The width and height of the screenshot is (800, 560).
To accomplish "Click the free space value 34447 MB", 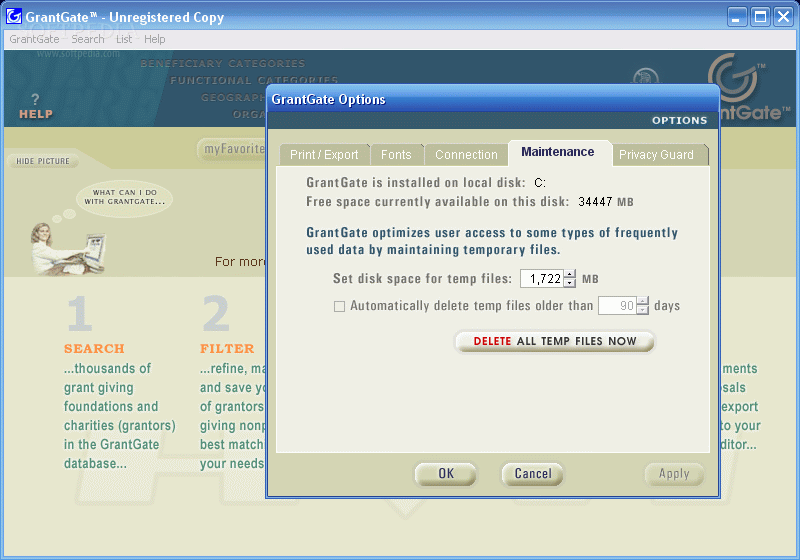I will 606,202.
